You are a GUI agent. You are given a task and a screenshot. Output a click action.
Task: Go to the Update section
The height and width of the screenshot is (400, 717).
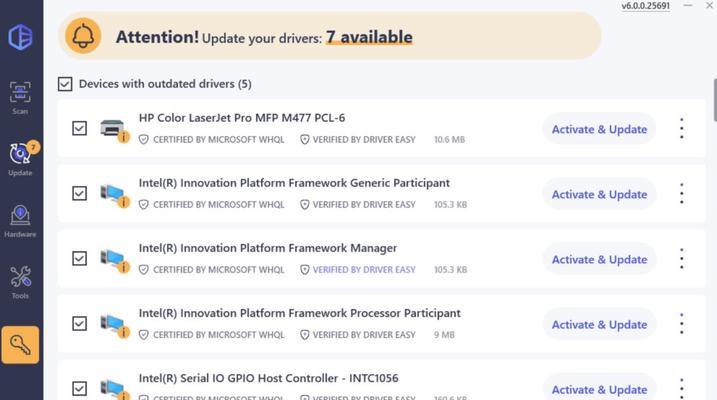click(20, 159)
